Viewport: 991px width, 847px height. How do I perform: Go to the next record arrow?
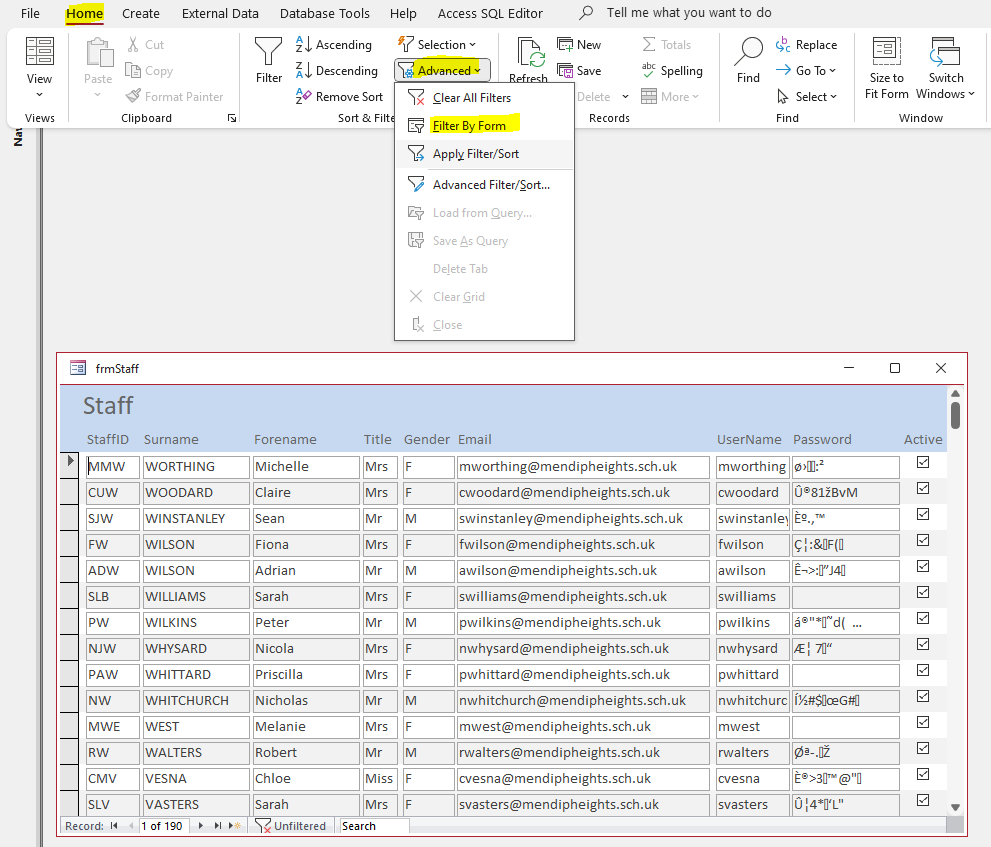click(201, 826)
